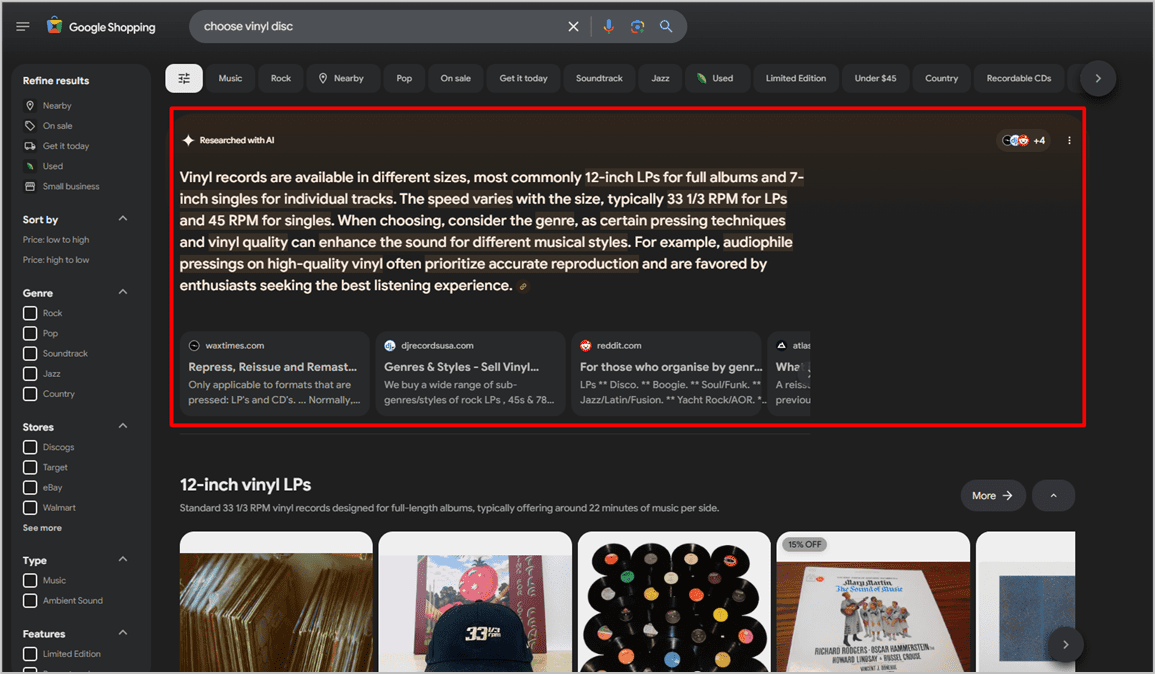Click the source link icon after summary
The height and width of the screenshot is (674, 1155).
click(523, 287)
